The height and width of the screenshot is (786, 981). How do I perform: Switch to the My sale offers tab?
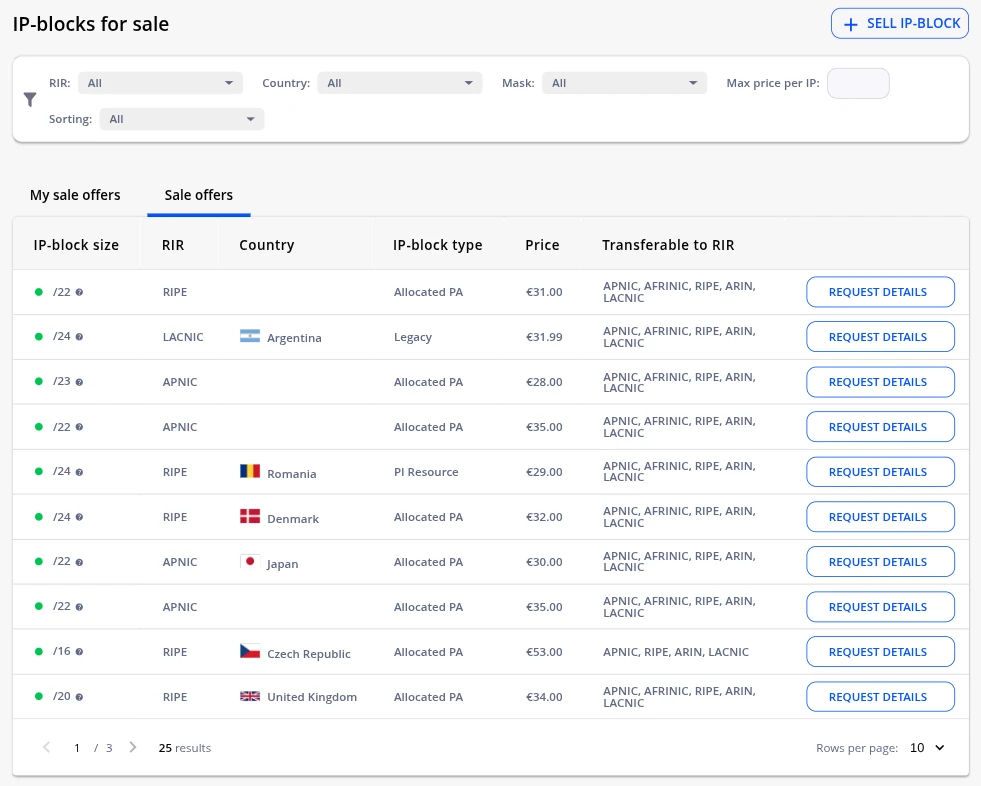tap(75, 194)
